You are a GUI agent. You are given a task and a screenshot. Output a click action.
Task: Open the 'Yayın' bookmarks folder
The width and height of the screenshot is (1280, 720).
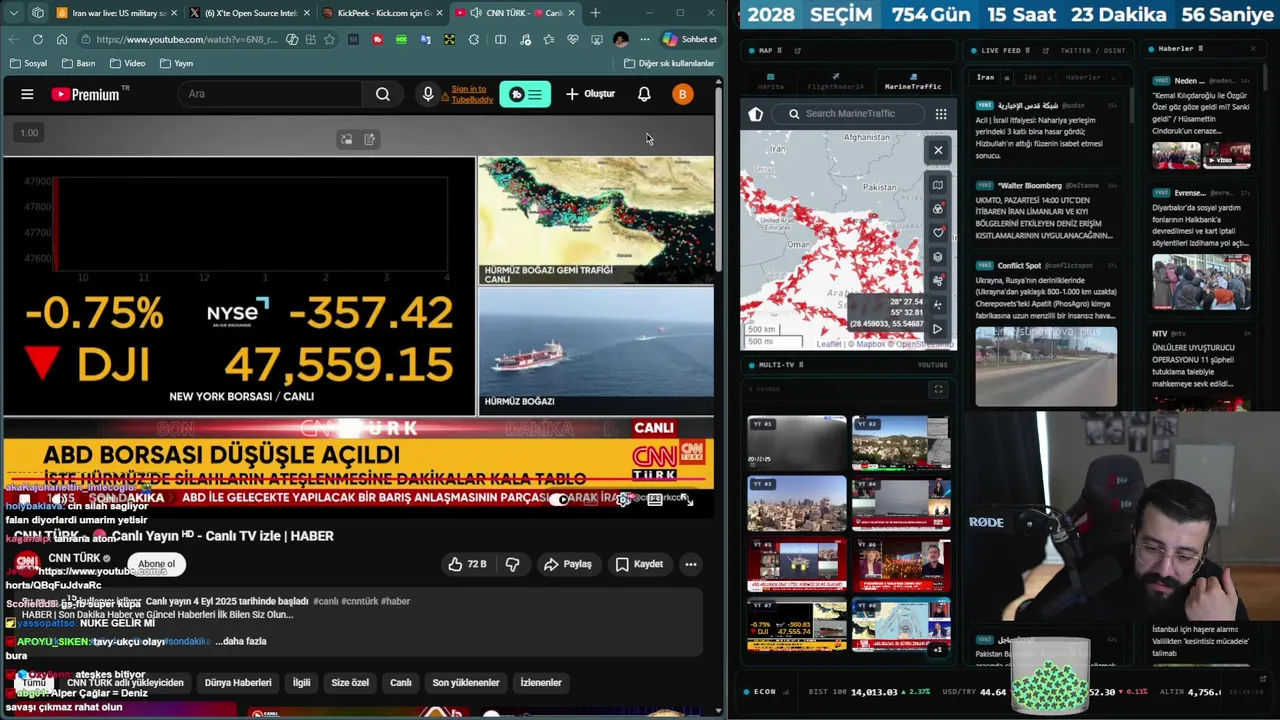point(176,63)
